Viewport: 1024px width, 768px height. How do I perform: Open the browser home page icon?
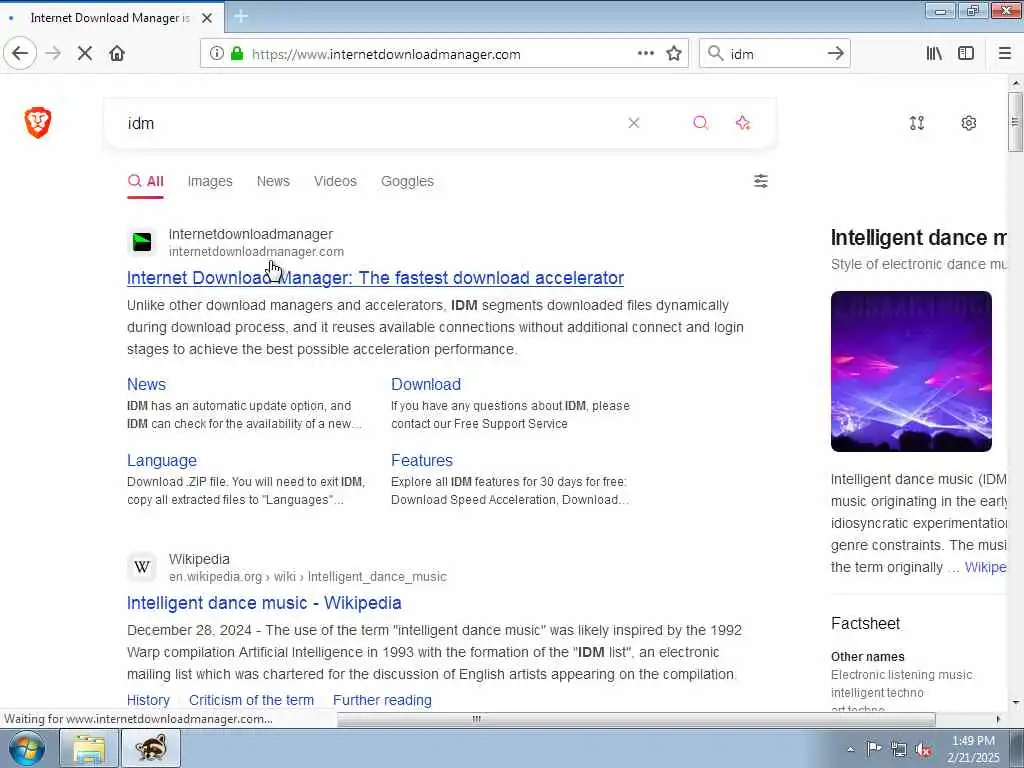[x=117, y=54]
